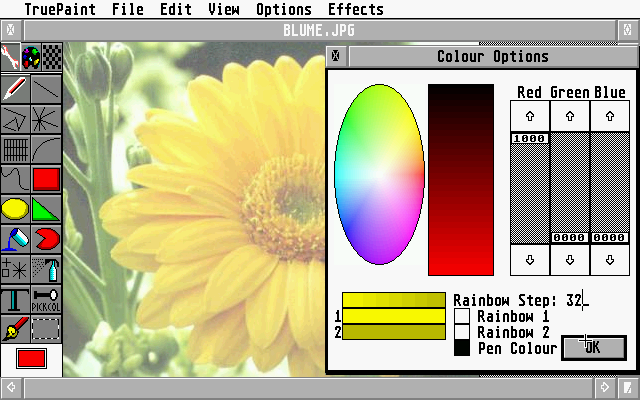Open the File menu

tap(128, 9)
